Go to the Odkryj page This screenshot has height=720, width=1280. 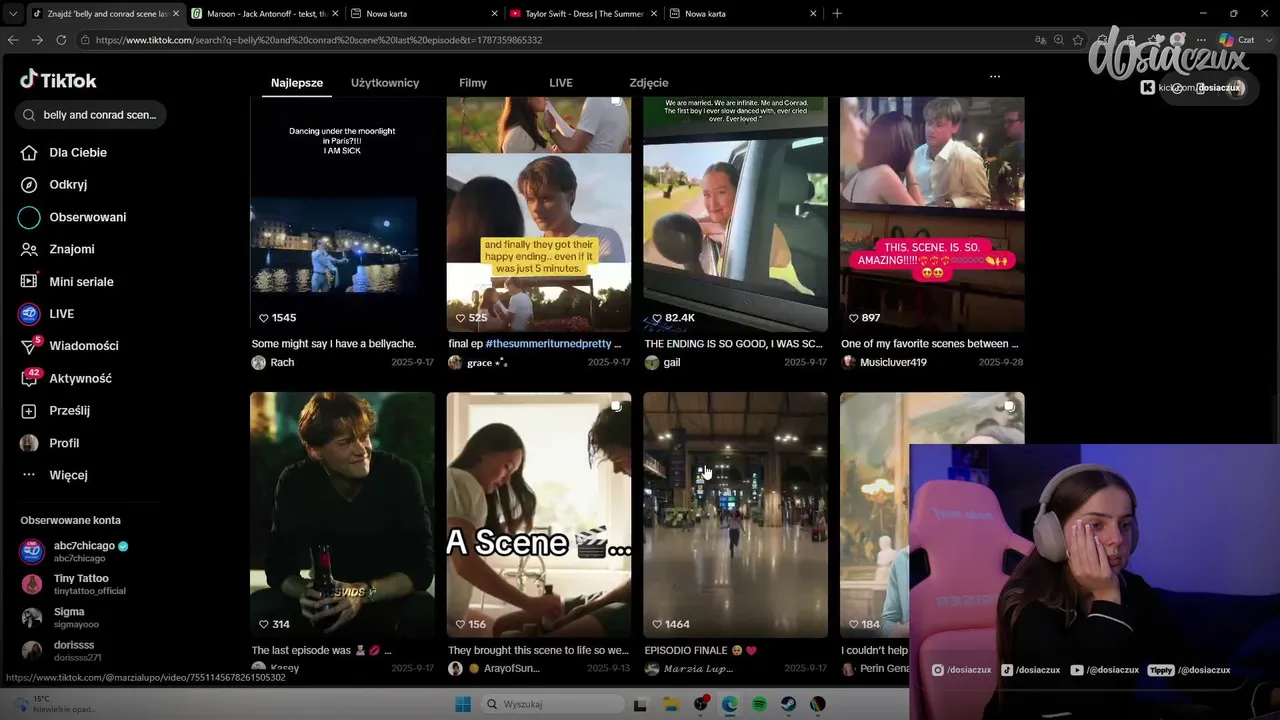point(68,184)
